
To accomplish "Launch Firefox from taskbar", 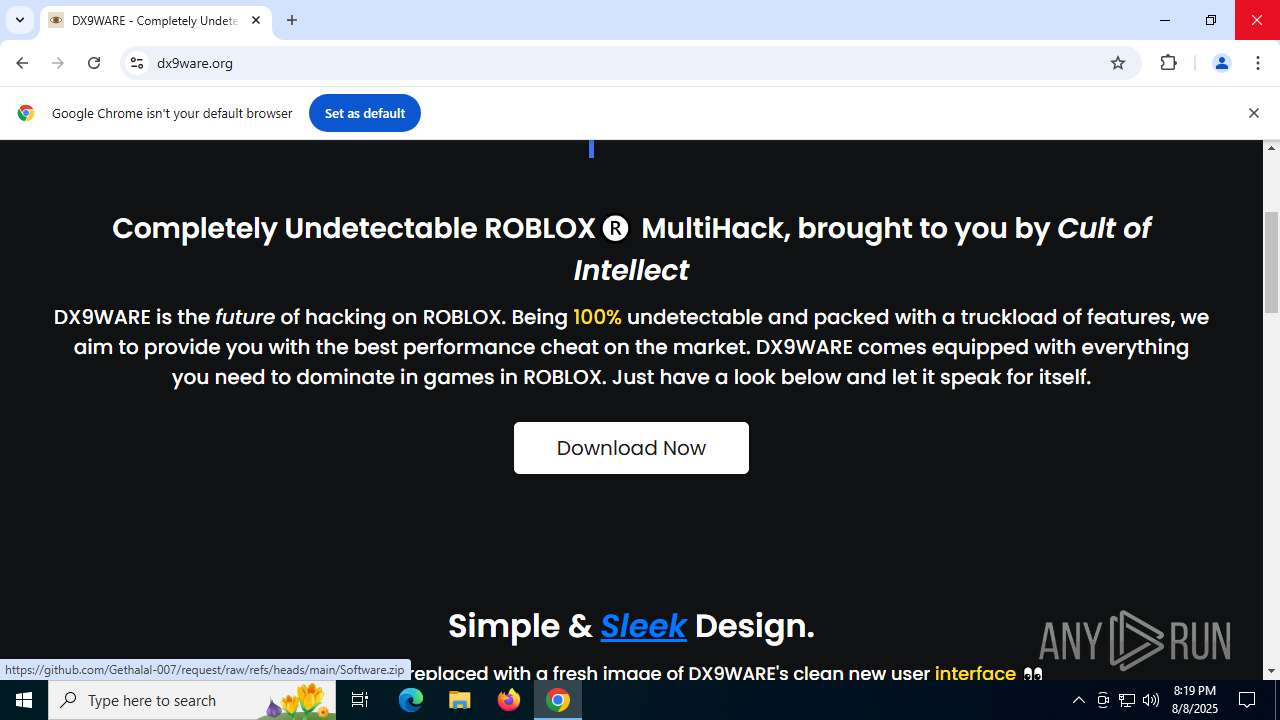I will (509, 700).
